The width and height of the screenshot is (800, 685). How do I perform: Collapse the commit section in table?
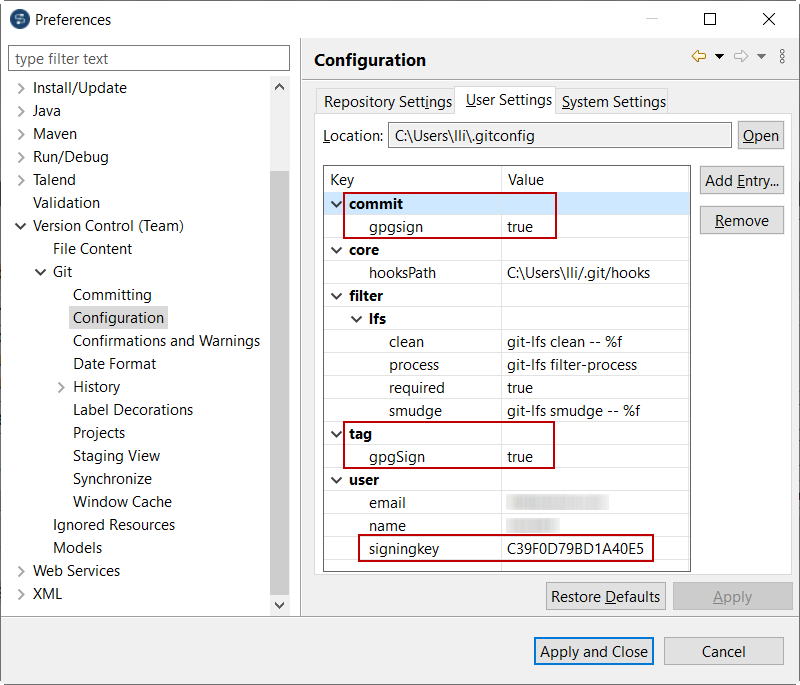pos(336,204)
